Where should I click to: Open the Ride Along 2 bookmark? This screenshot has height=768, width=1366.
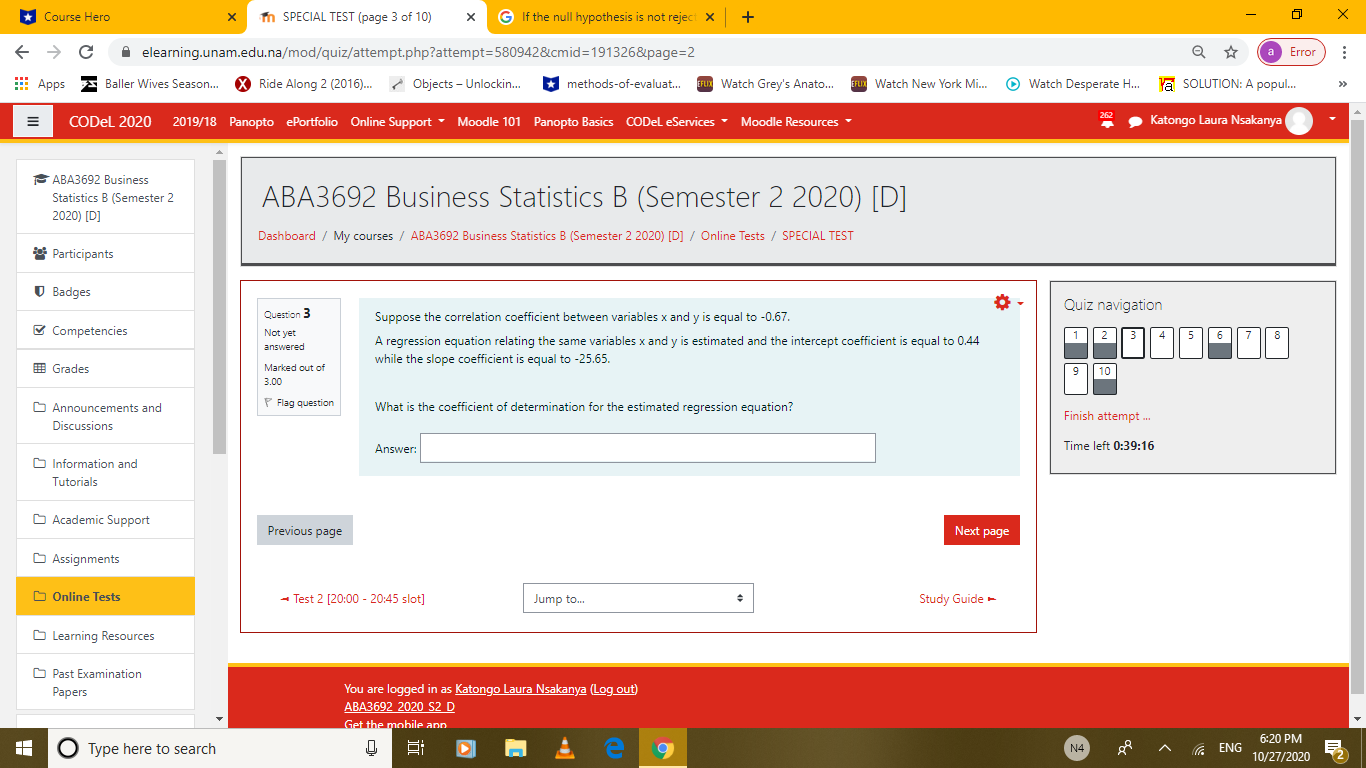coord(303,84)
